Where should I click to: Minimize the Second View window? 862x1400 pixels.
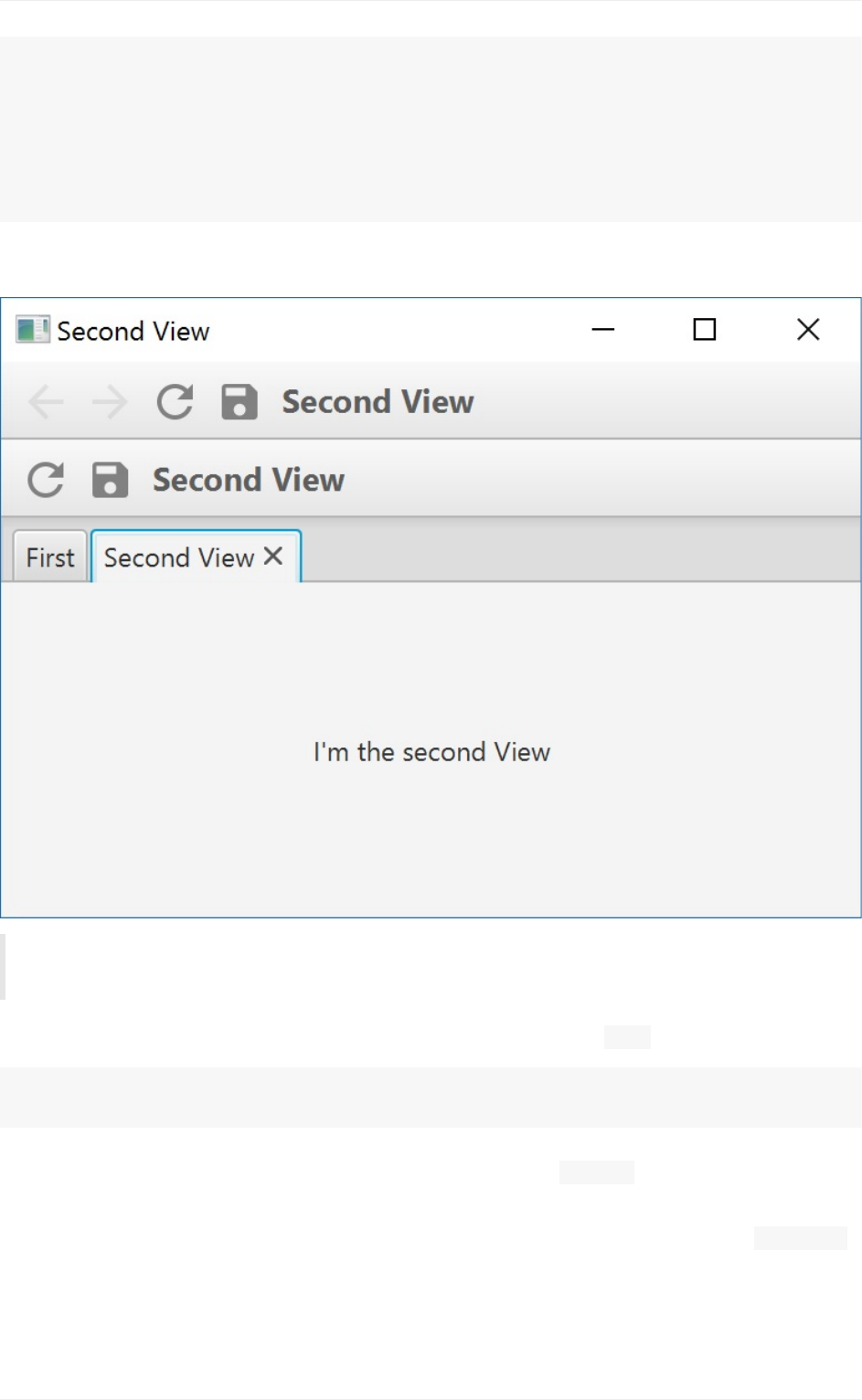[x=603, y=330]
